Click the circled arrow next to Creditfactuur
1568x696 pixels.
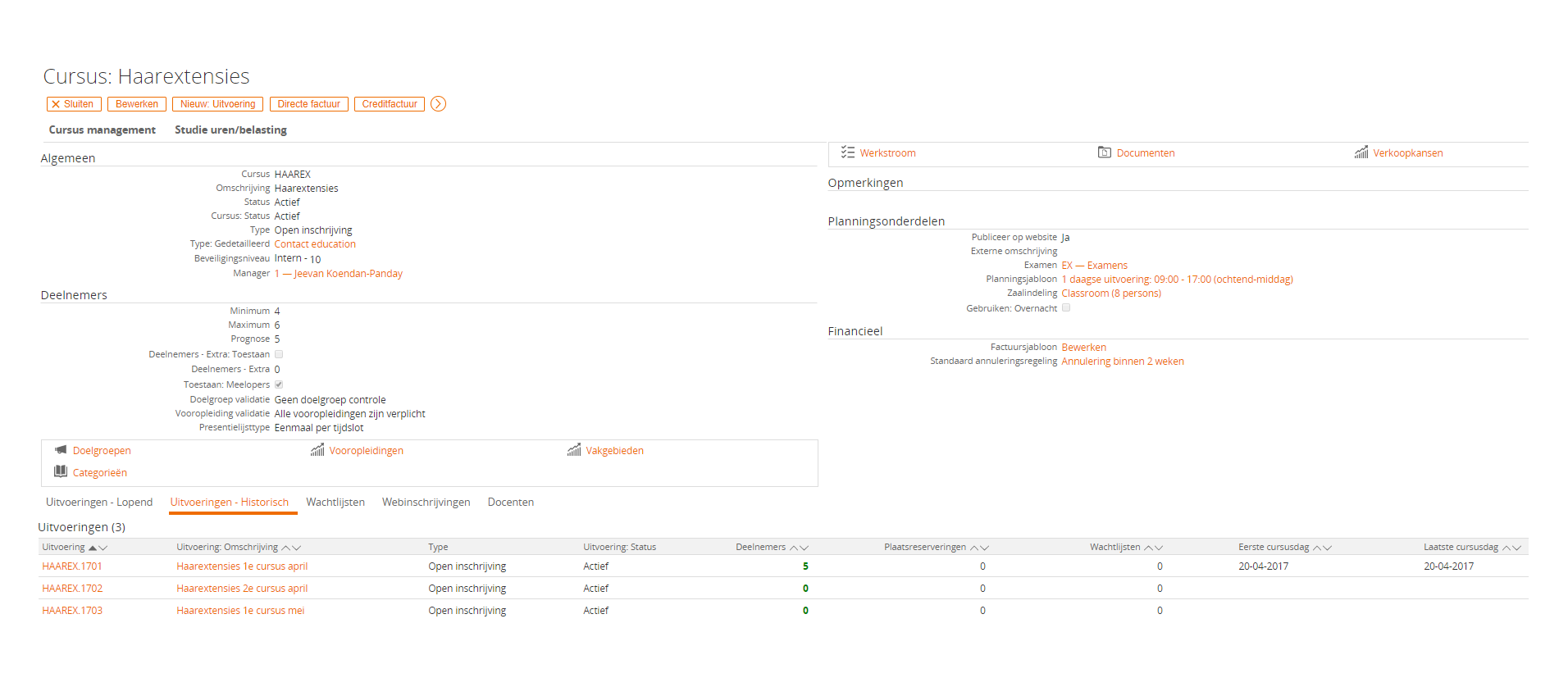pos(439,104)
